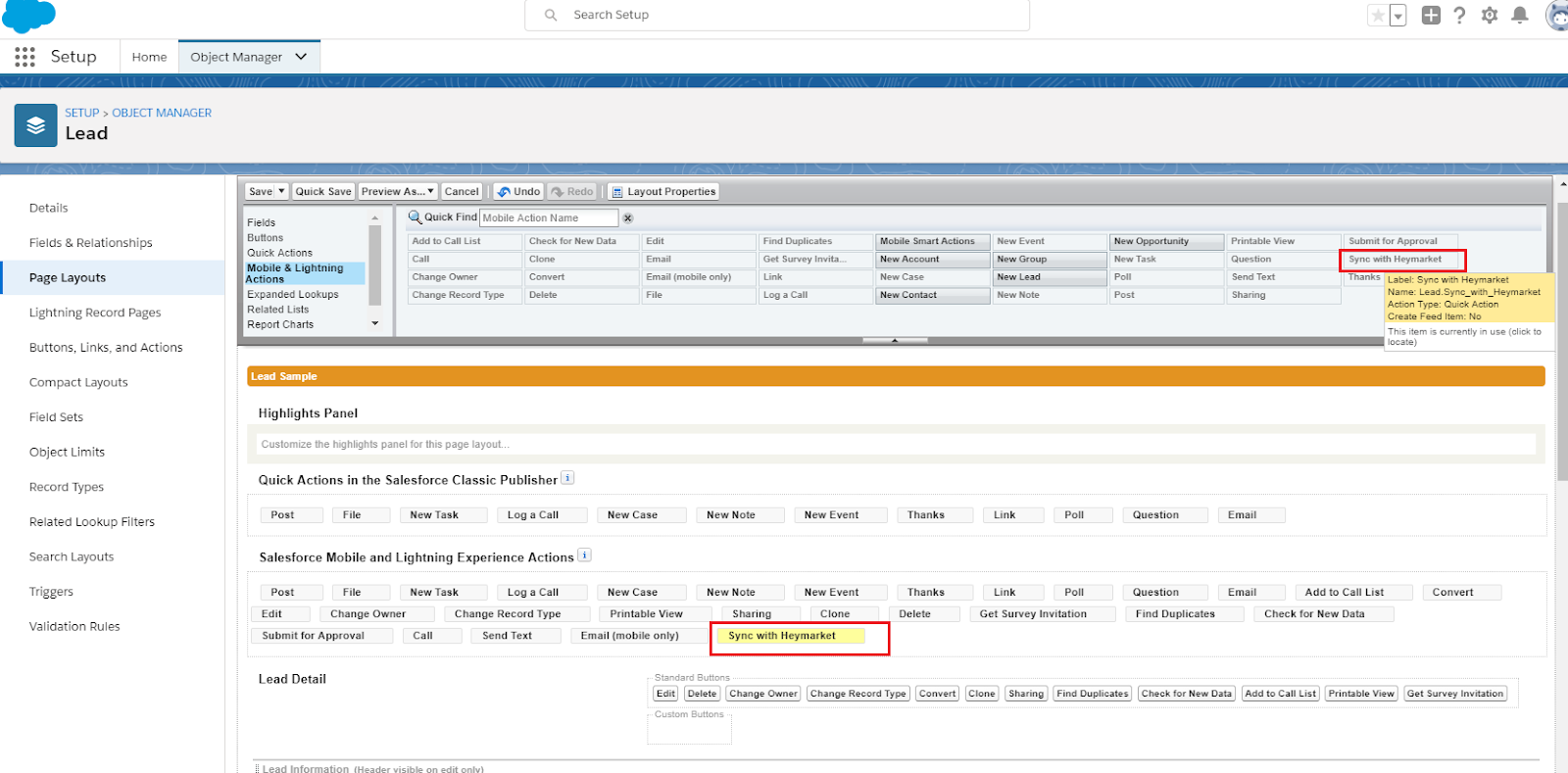Open Compact Layouts in sidebar

pyautogui.click(x=78, y=382)
